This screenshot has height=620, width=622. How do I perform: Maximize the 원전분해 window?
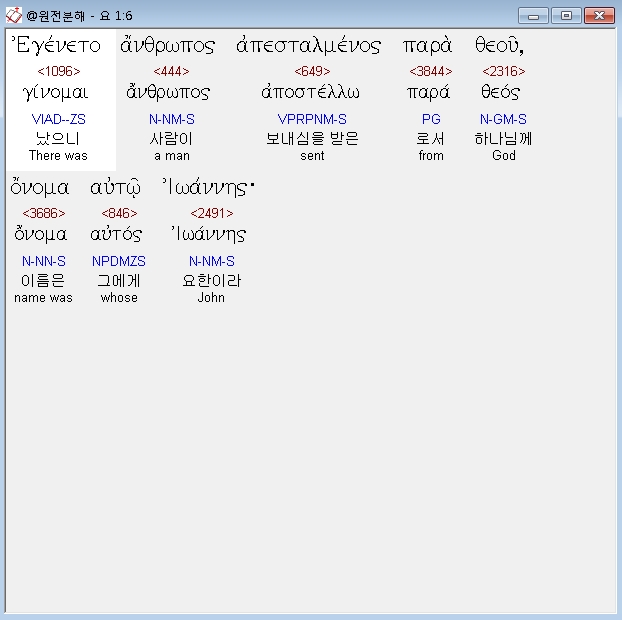tap(566, 16)
